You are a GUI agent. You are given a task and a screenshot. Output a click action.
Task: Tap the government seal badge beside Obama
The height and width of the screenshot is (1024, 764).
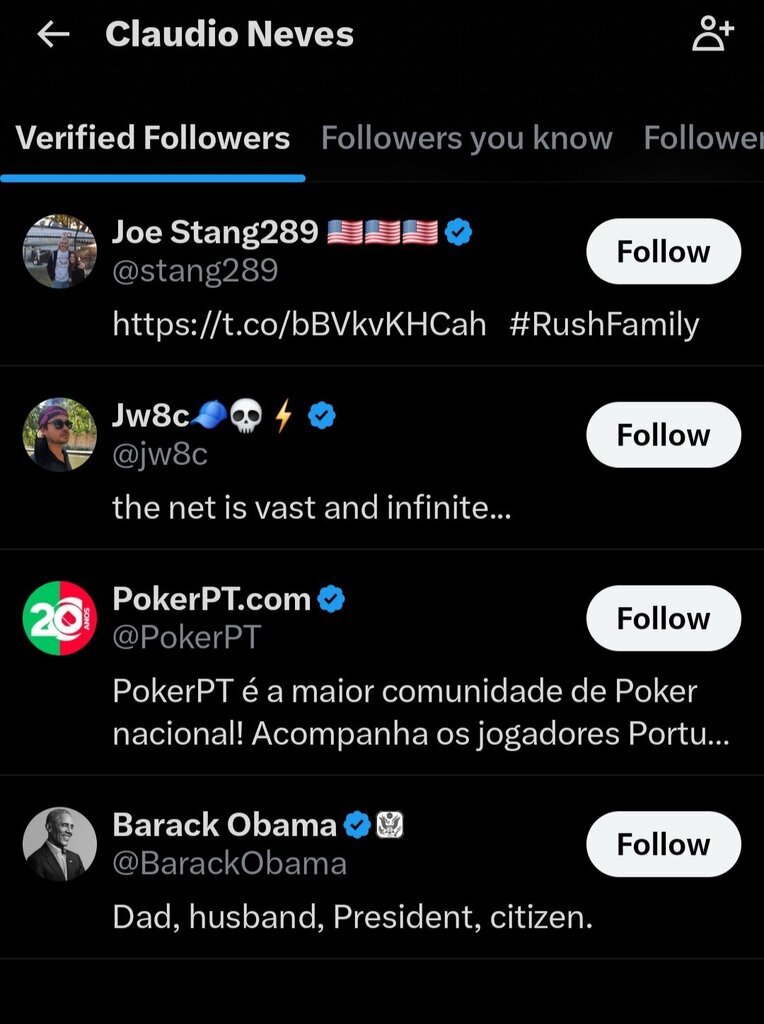click(389, 825)
